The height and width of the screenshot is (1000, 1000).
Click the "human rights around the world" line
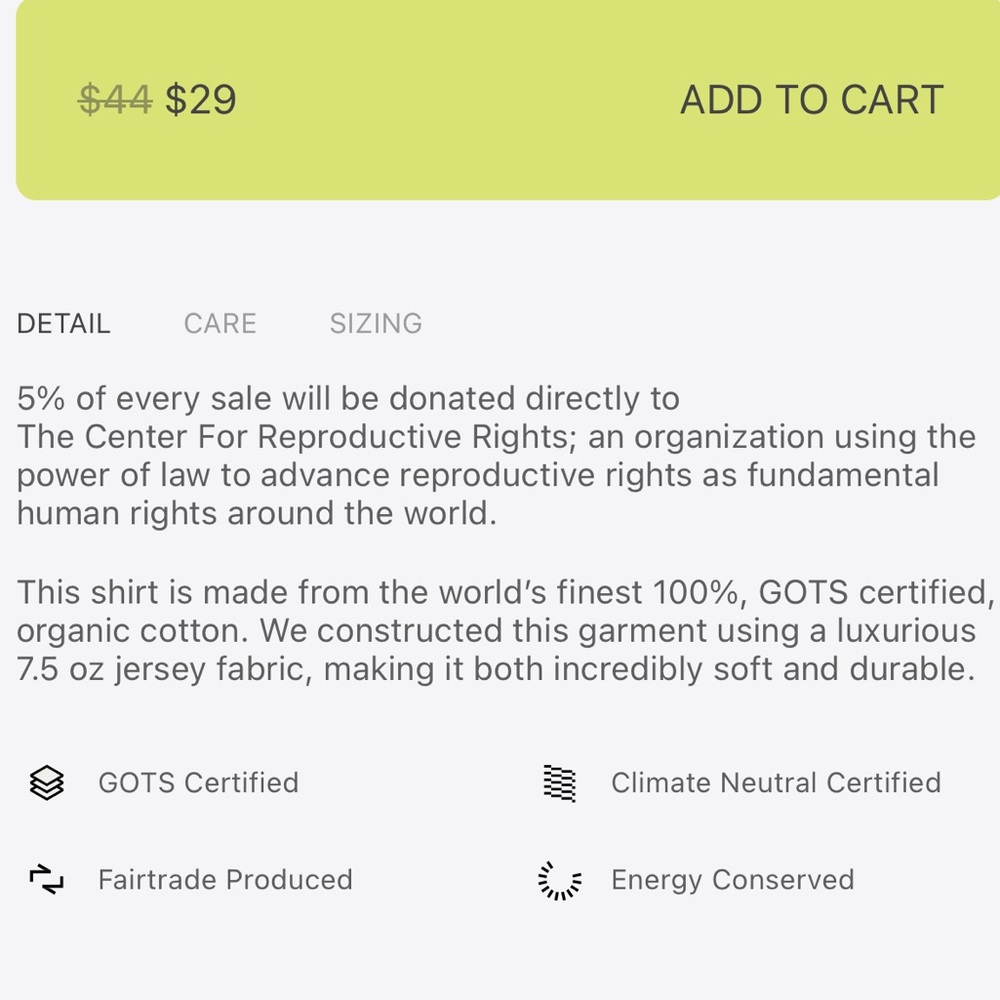(256, 514)
